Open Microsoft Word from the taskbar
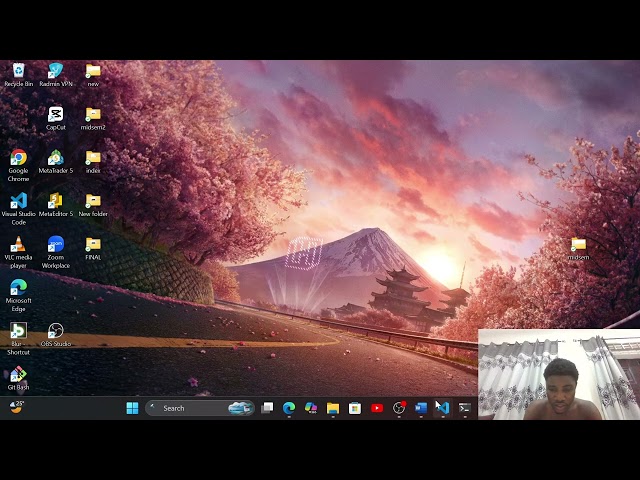 point(421,408)
